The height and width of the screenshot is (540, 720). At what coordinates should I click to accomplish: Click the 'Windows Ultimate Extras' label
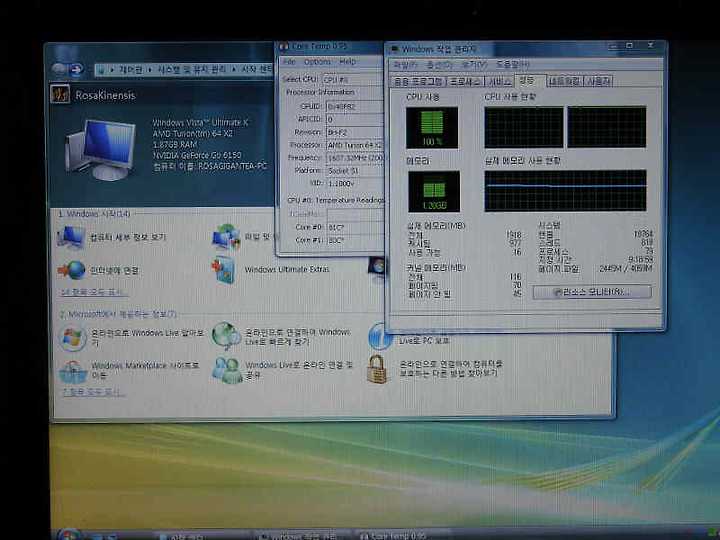point(287,269)
